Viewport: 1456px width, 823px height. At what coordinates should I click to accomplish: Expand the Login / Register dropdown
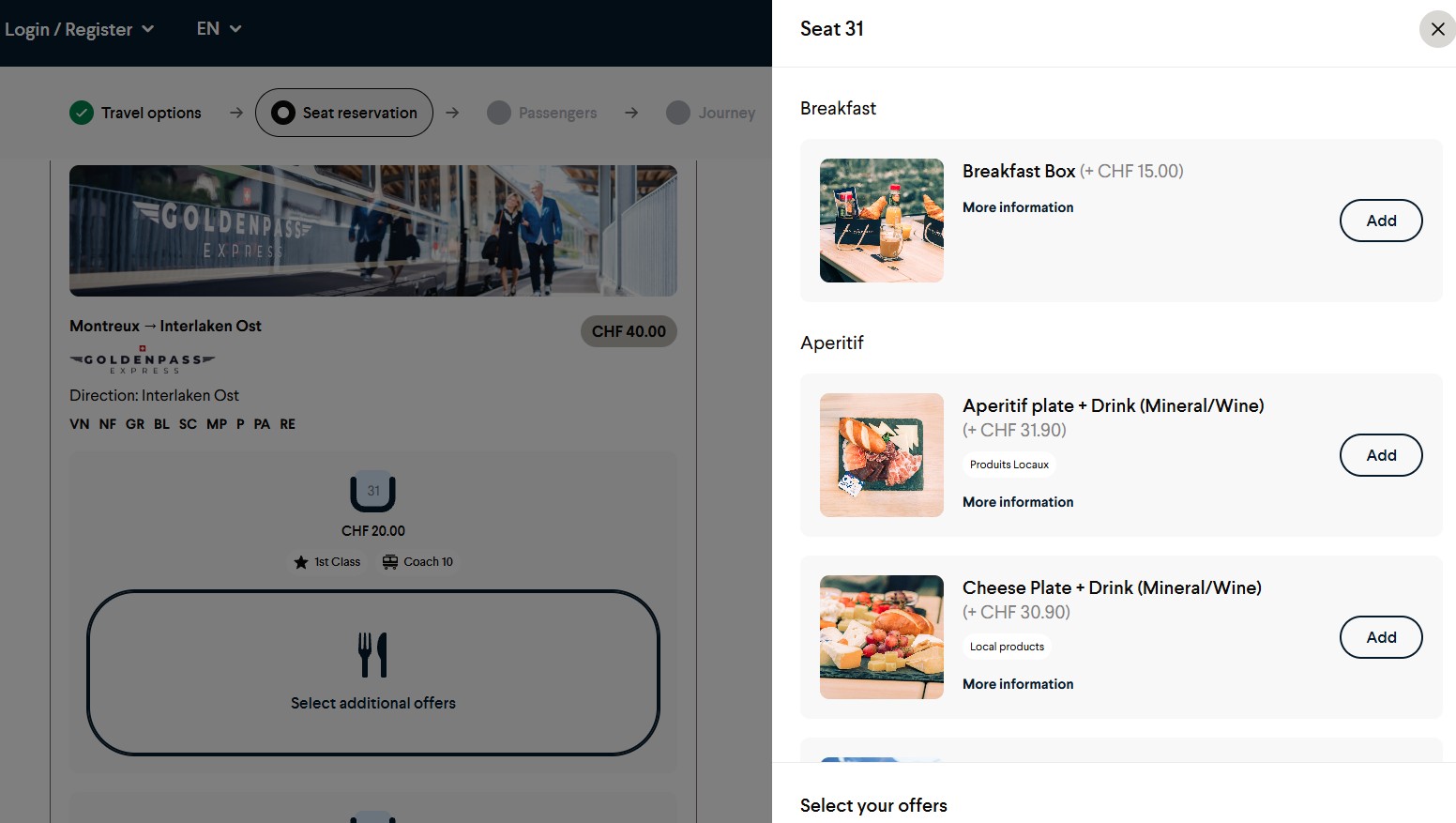click(x=79, y=29)
